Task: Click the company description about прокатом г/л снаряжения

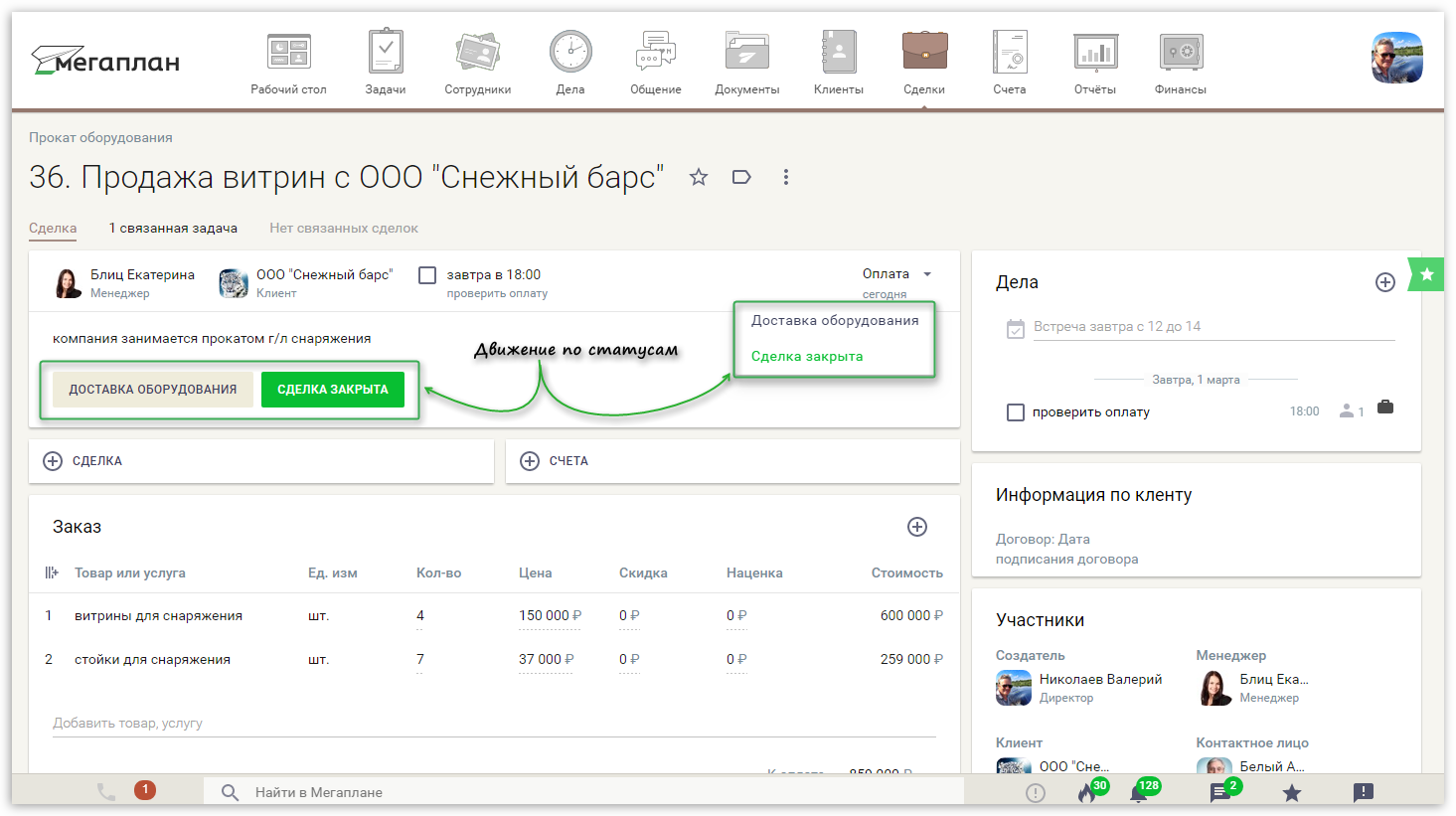Action: 212,338
